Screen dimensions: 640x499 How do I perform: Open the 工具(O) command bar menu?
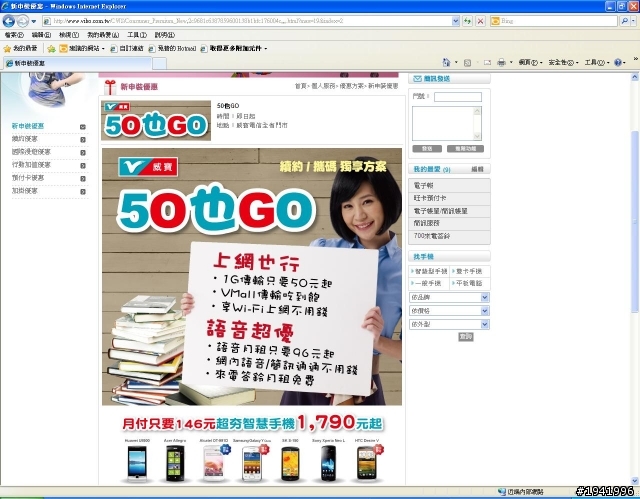point(596,62)
